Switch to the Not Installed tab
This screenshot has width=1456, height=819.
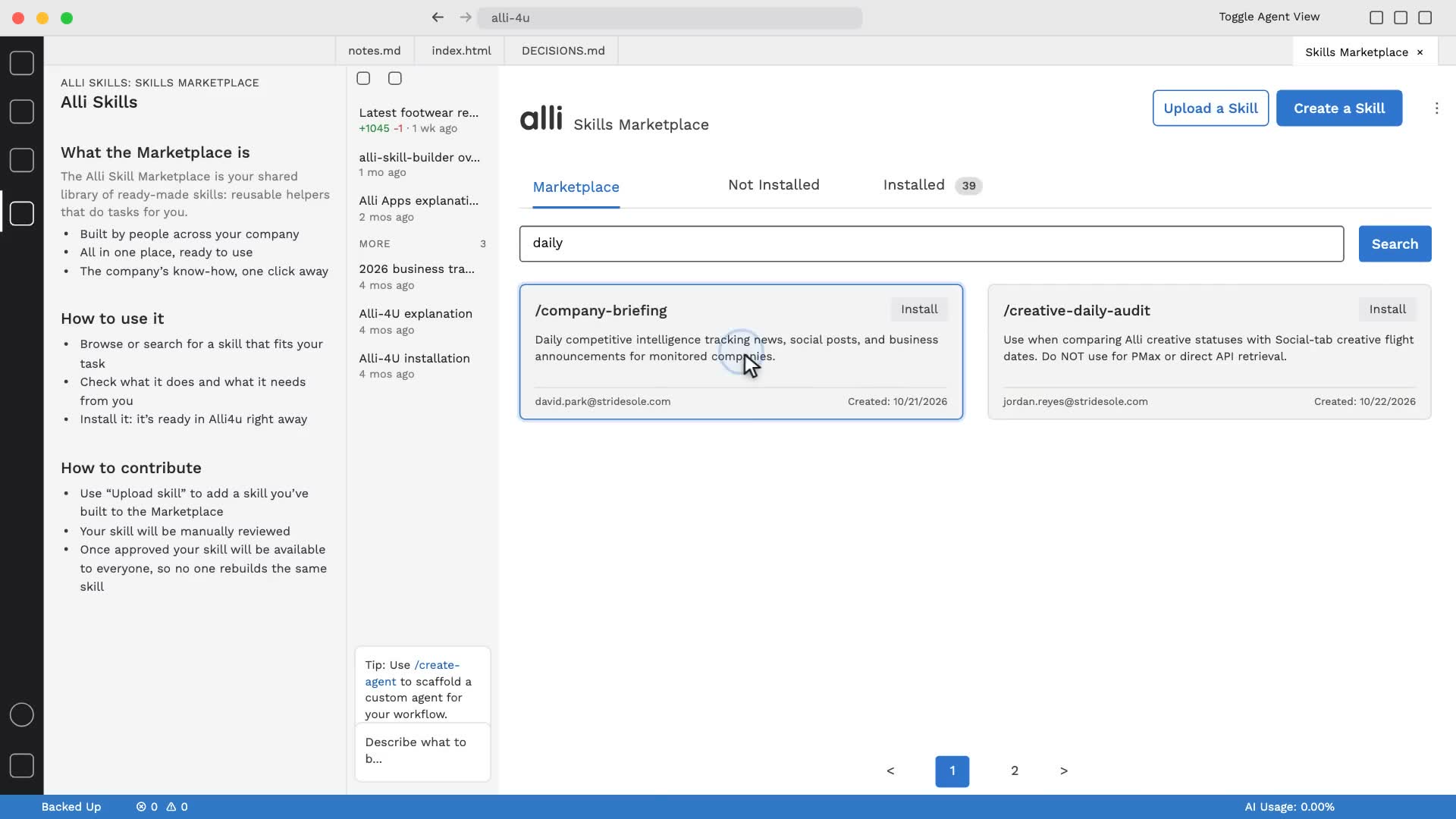point(773,185)
